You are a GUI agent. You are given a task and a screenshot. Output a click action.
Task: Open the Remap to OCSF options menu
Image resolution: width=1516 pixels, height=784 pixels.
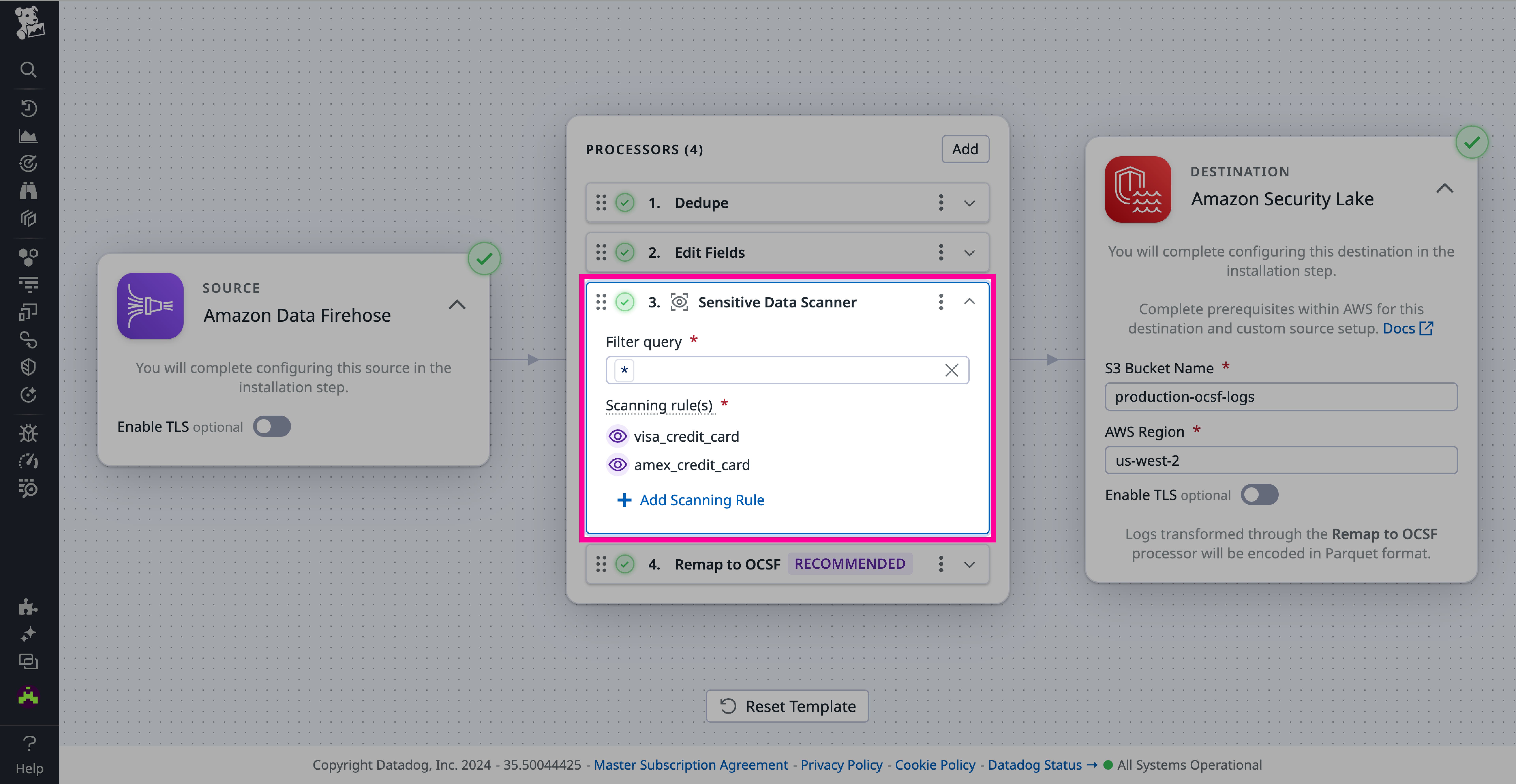940,564
